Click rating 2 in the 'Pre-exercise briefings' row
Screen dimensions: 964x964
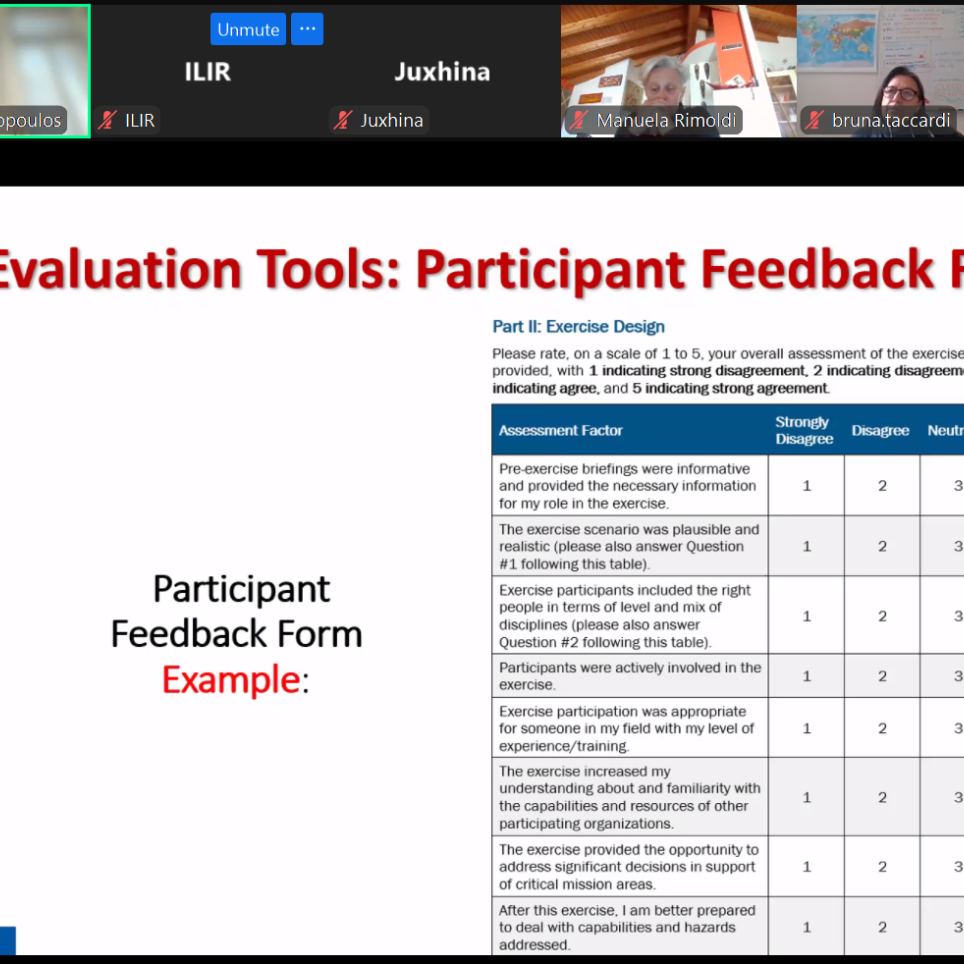tap(882, 486)
